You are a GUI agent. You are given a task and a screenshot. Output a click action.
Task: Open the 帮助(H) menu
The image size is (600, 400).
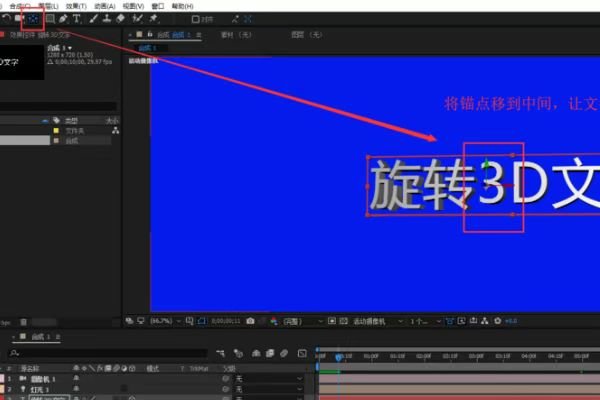pos(182,6)
